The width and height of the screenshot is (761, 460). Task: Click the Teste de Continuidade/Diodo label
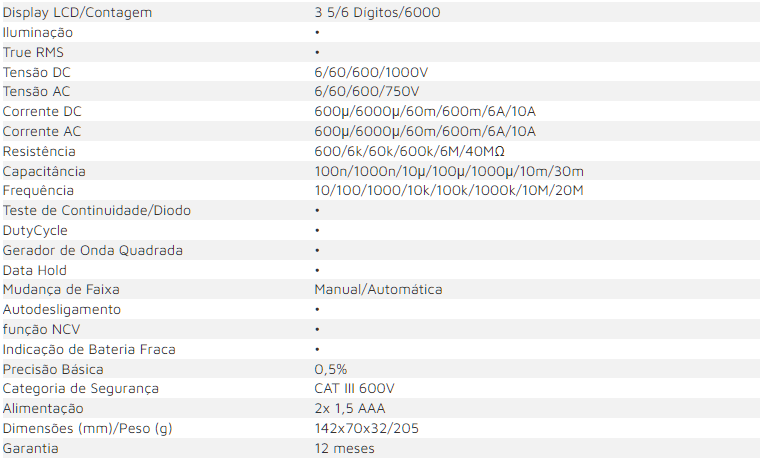(97, 210)
